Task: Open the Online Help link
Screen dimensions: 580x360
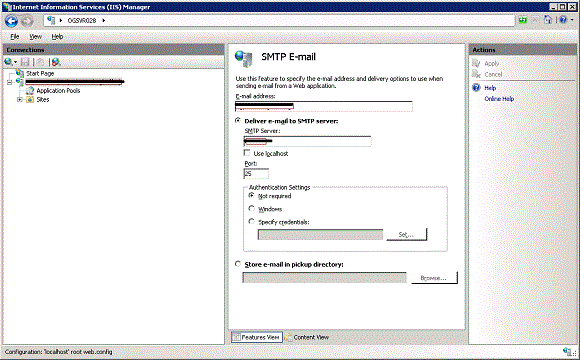Action: pyautogui.click(x=499, y=99)
